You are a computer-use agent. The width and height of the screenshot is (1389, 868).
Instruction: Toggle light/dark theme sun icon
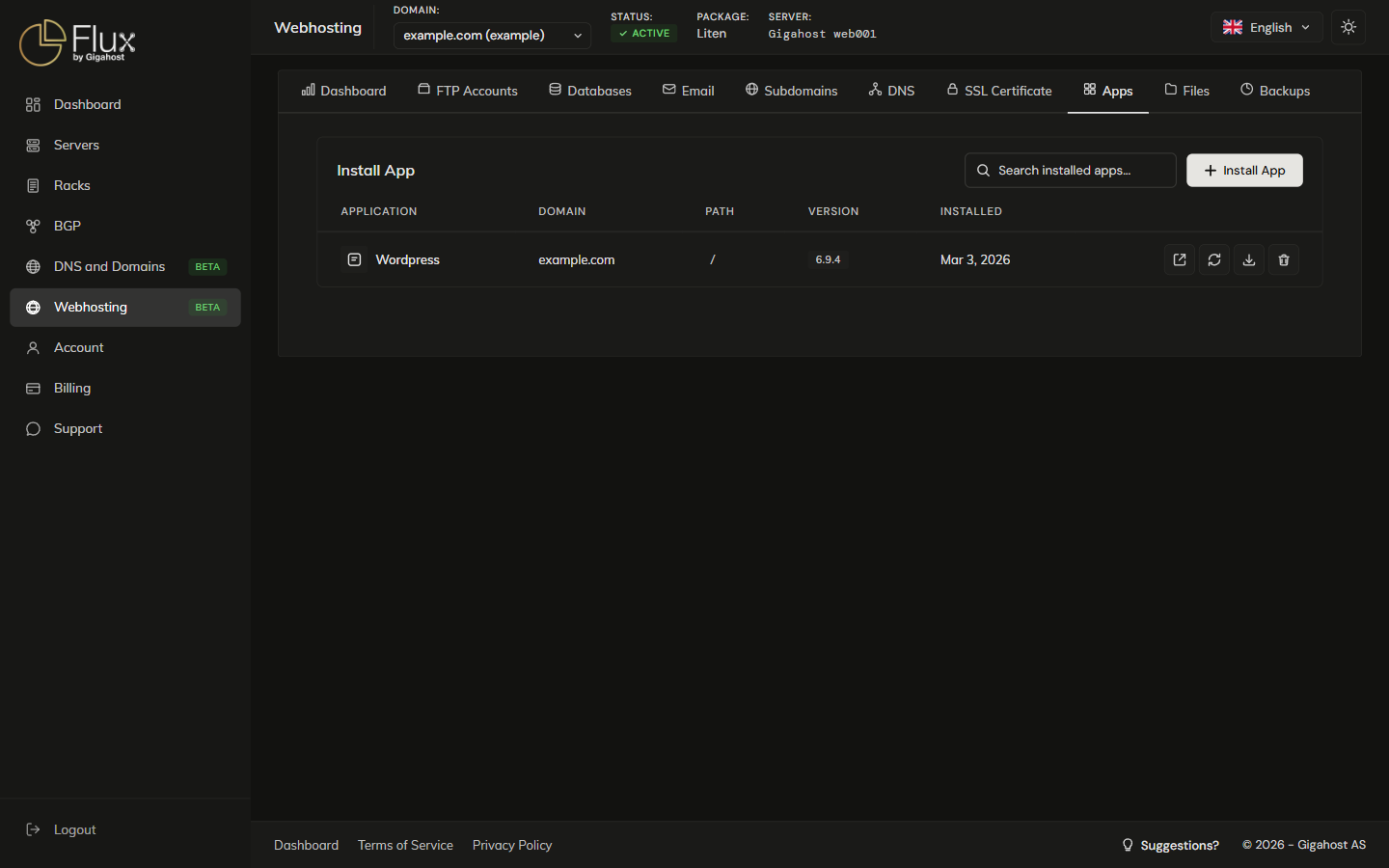tap(1348, 27)
